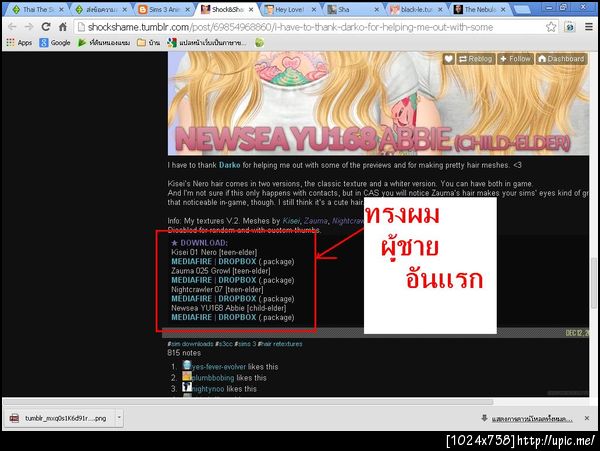Open the Chrome hamburger menu

pyautogui.click(x=589, y=27)
